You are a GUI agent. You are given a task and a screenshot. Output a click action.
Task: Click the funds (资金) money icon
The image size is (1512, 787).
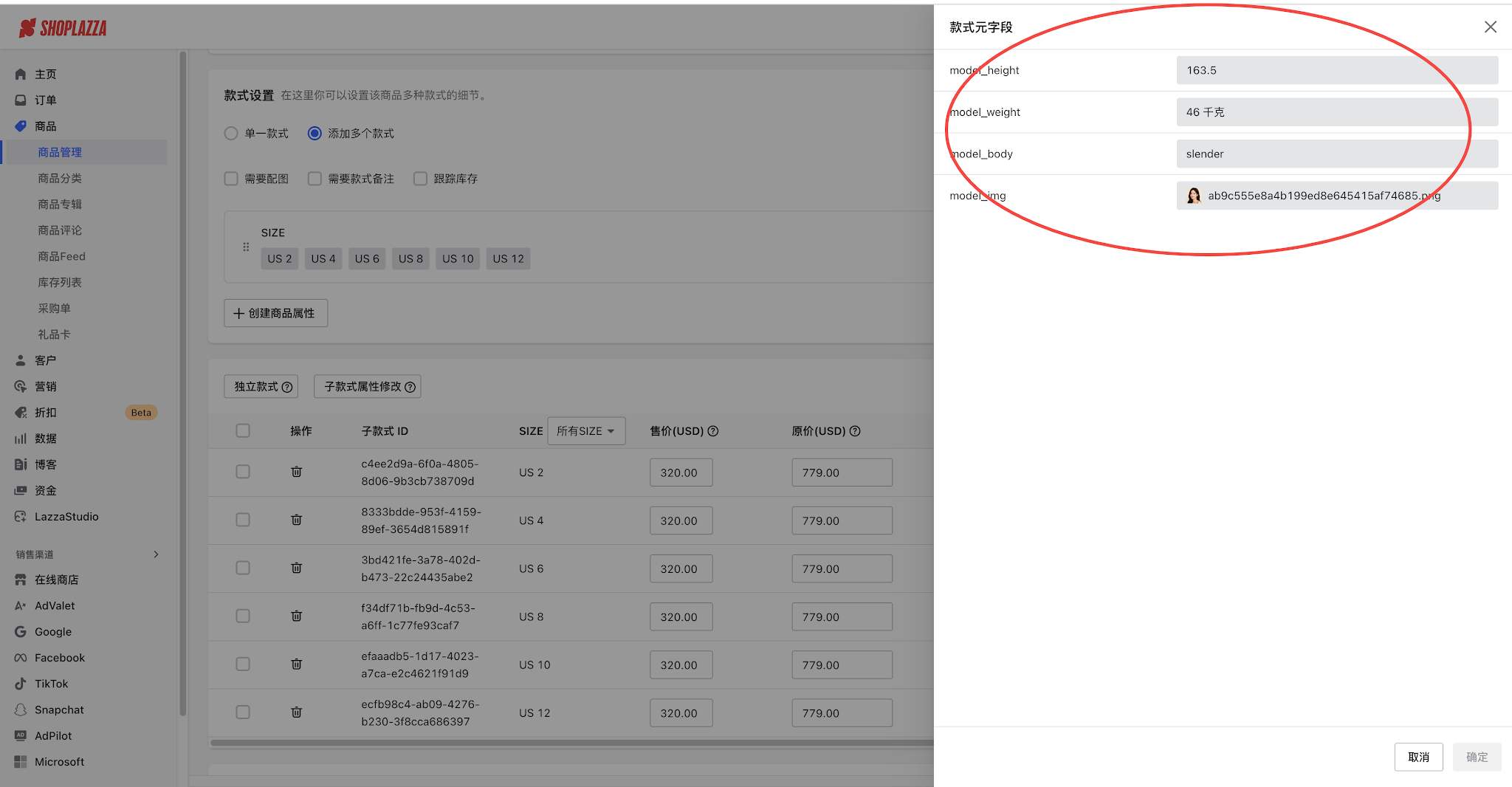(21, 490)
